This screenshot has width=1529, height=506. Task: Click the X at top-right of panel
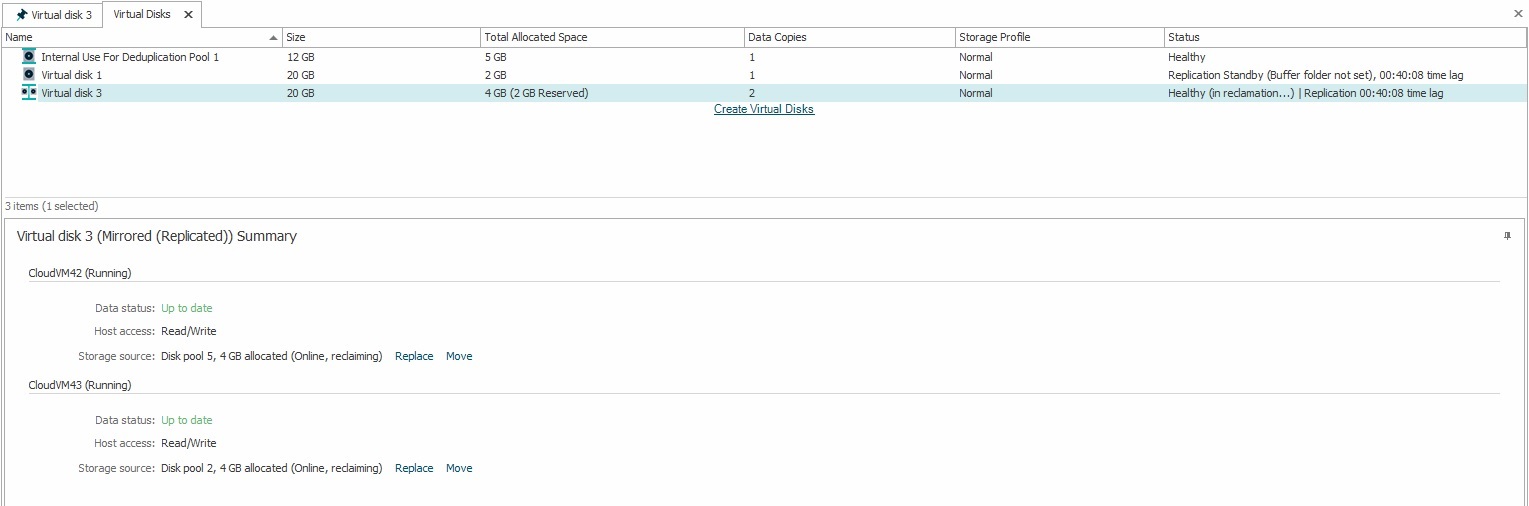point(1518,14)
